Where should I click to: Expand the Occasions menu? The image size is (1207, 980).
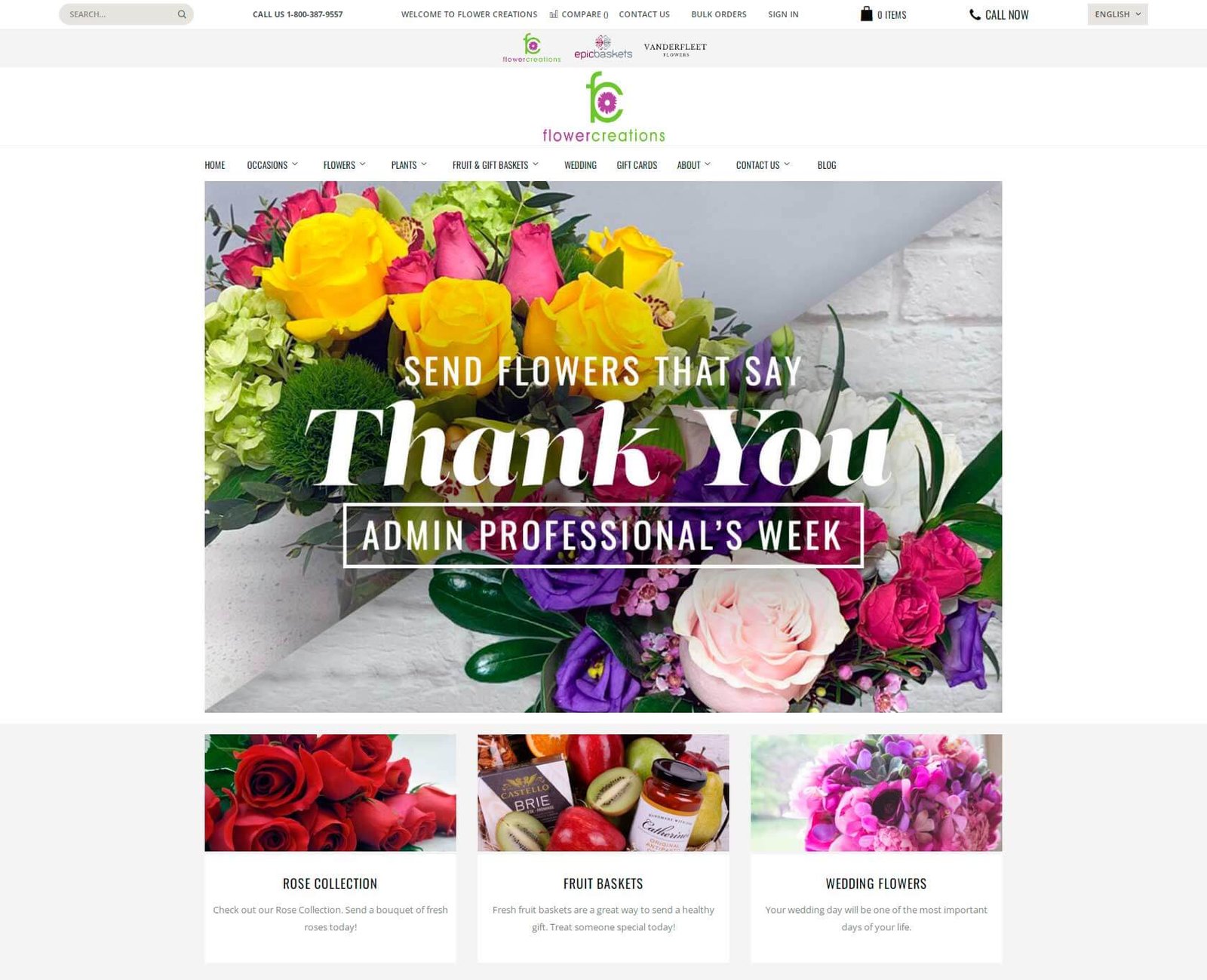pyautogui.click(x=272, y=165)
